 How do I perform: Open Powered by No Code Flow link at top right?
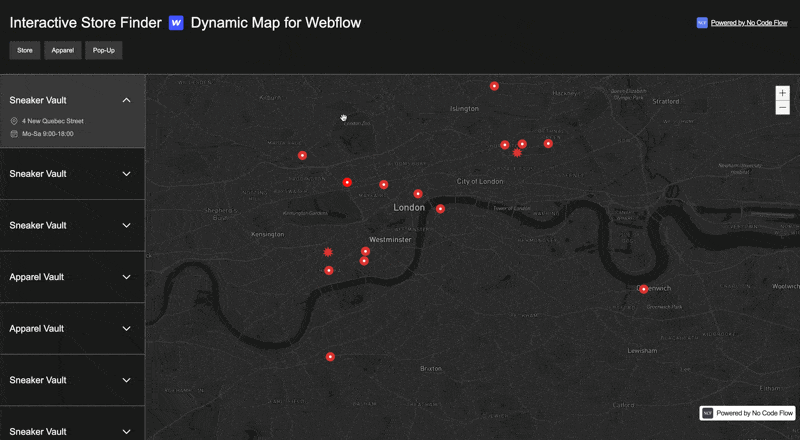coord(748,22)
